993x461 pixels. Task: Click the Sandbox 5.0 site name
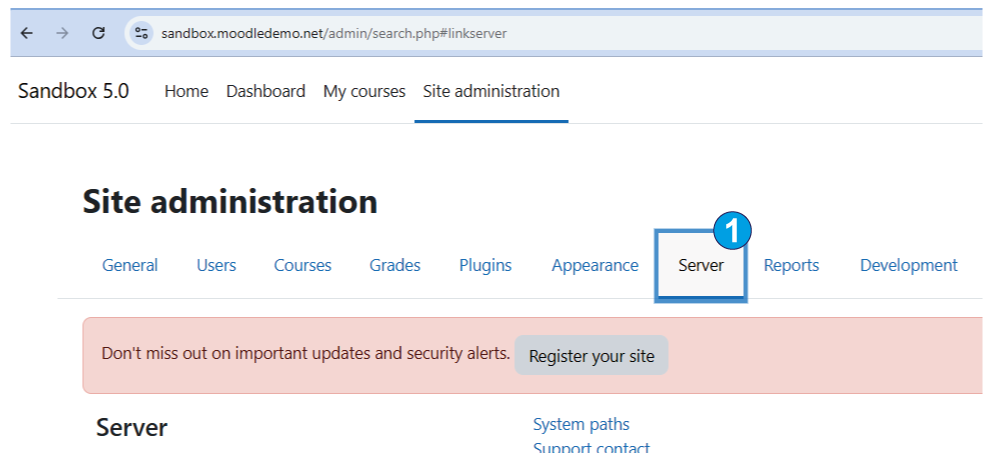(x=73, y=91)
